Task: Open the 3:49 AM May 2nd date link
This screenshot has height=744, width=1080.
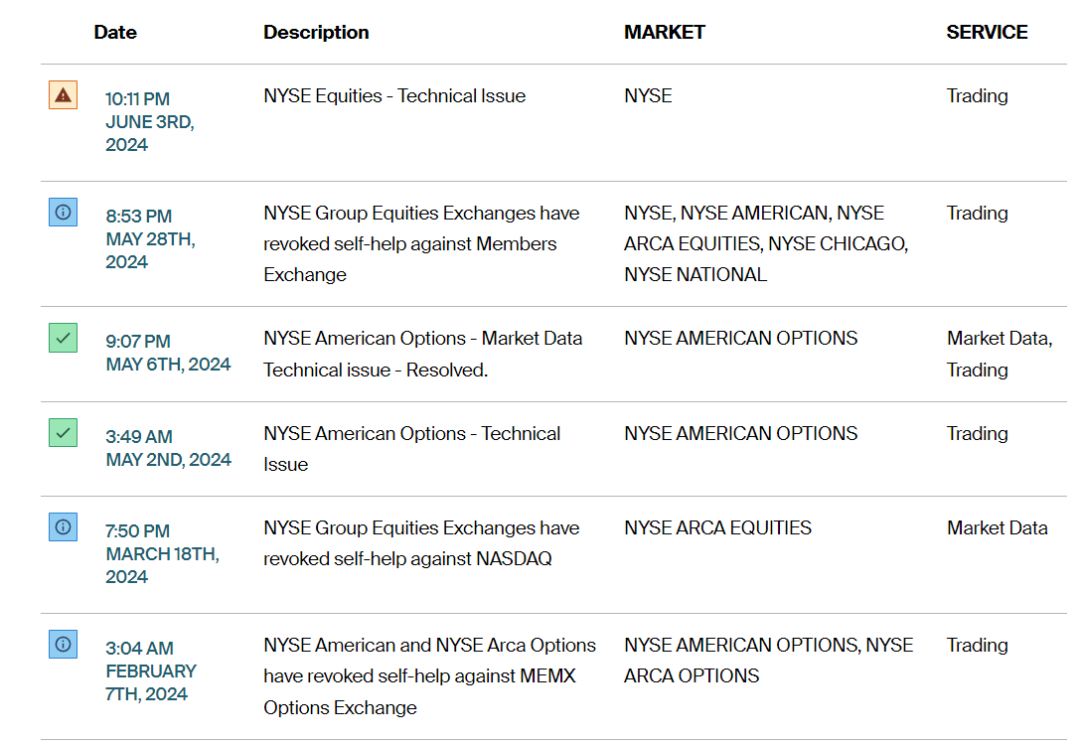Action: click(168, 448)
